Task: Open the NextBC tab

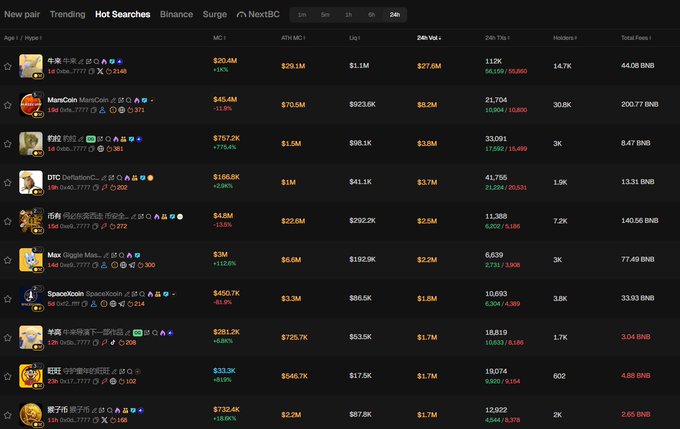Action: (258, 14)
